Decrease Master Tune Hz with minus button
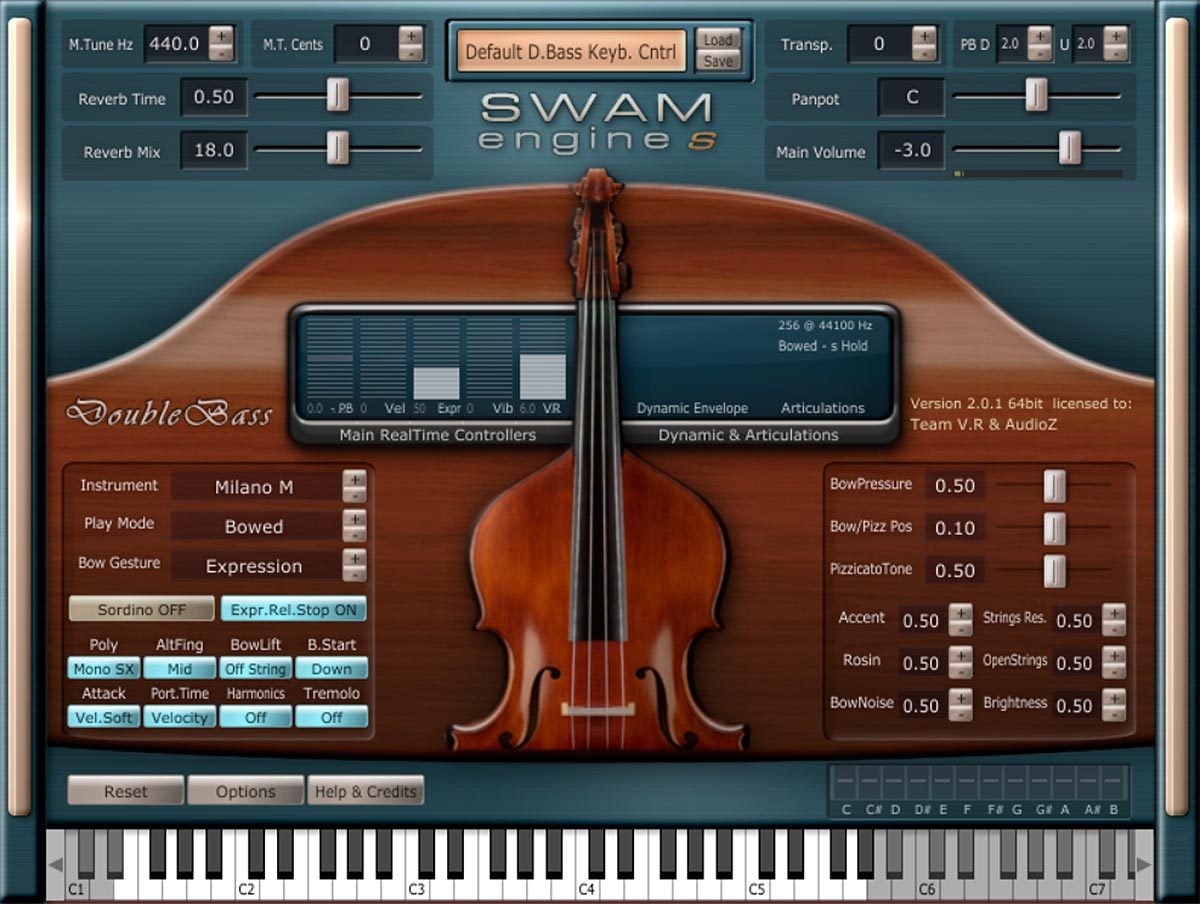Viewport: 1200px width, 904px height. click(x=222, y=52)
